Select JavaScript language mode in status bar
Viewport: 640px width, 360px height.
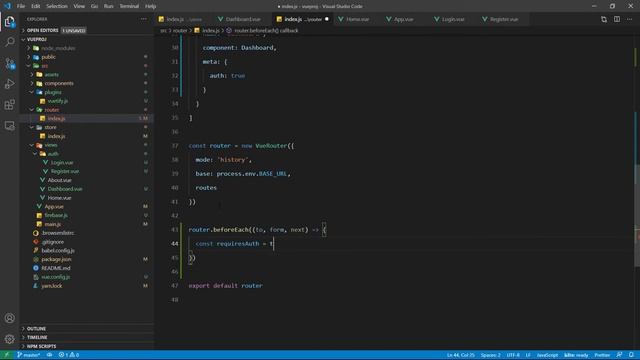click(x=547, y=355)
